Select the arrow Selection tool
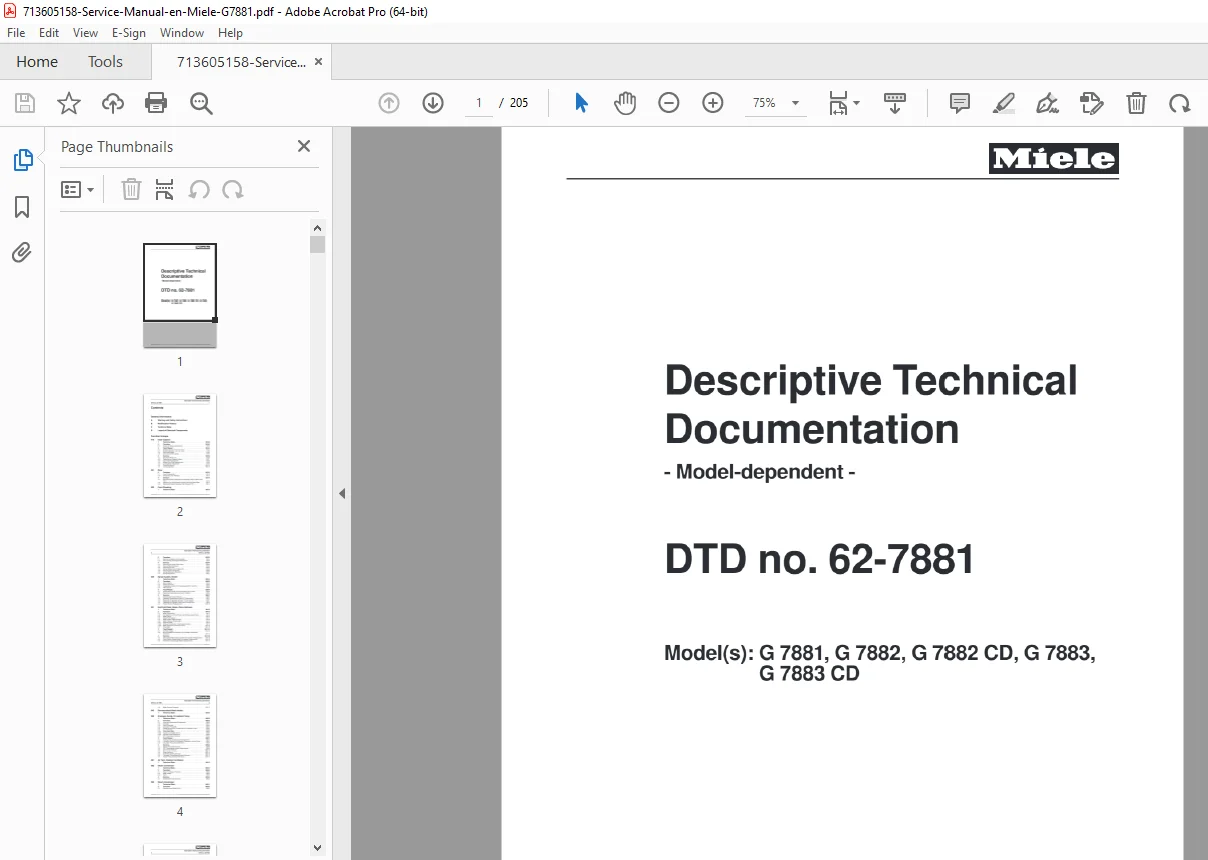Image resolution: width=1208 pixels, height=860 pixels. pyautogui.click(x=581, y=103)
